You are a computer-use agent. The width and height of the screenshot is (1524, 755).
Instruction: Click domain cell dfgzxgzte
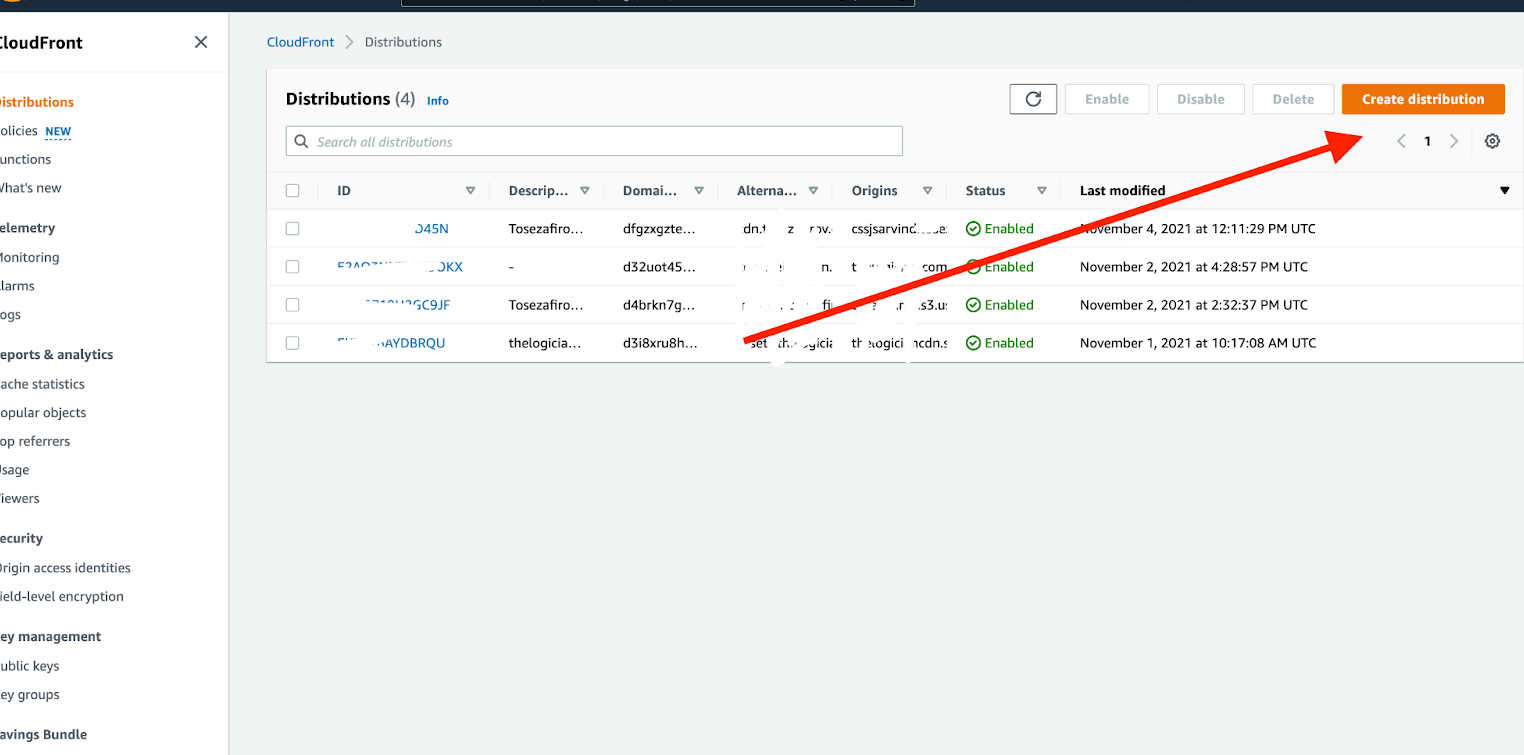658,228
